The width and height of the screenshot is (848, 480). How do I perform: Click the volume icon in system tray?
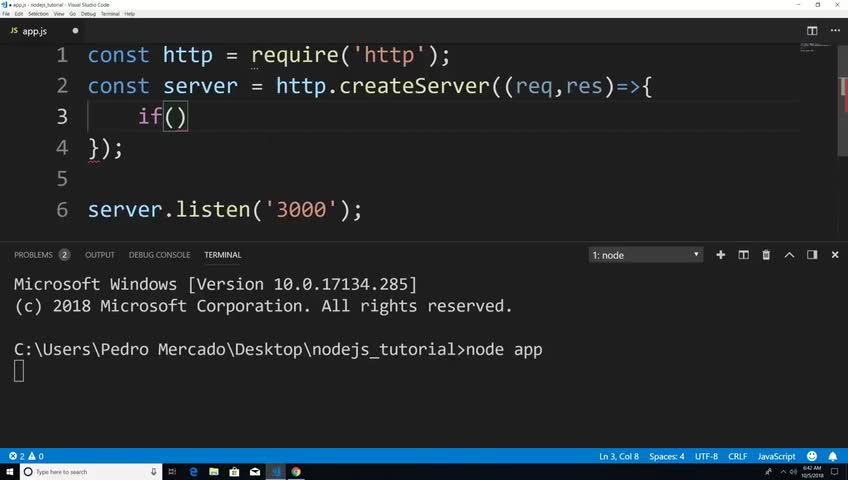(793, 472)
